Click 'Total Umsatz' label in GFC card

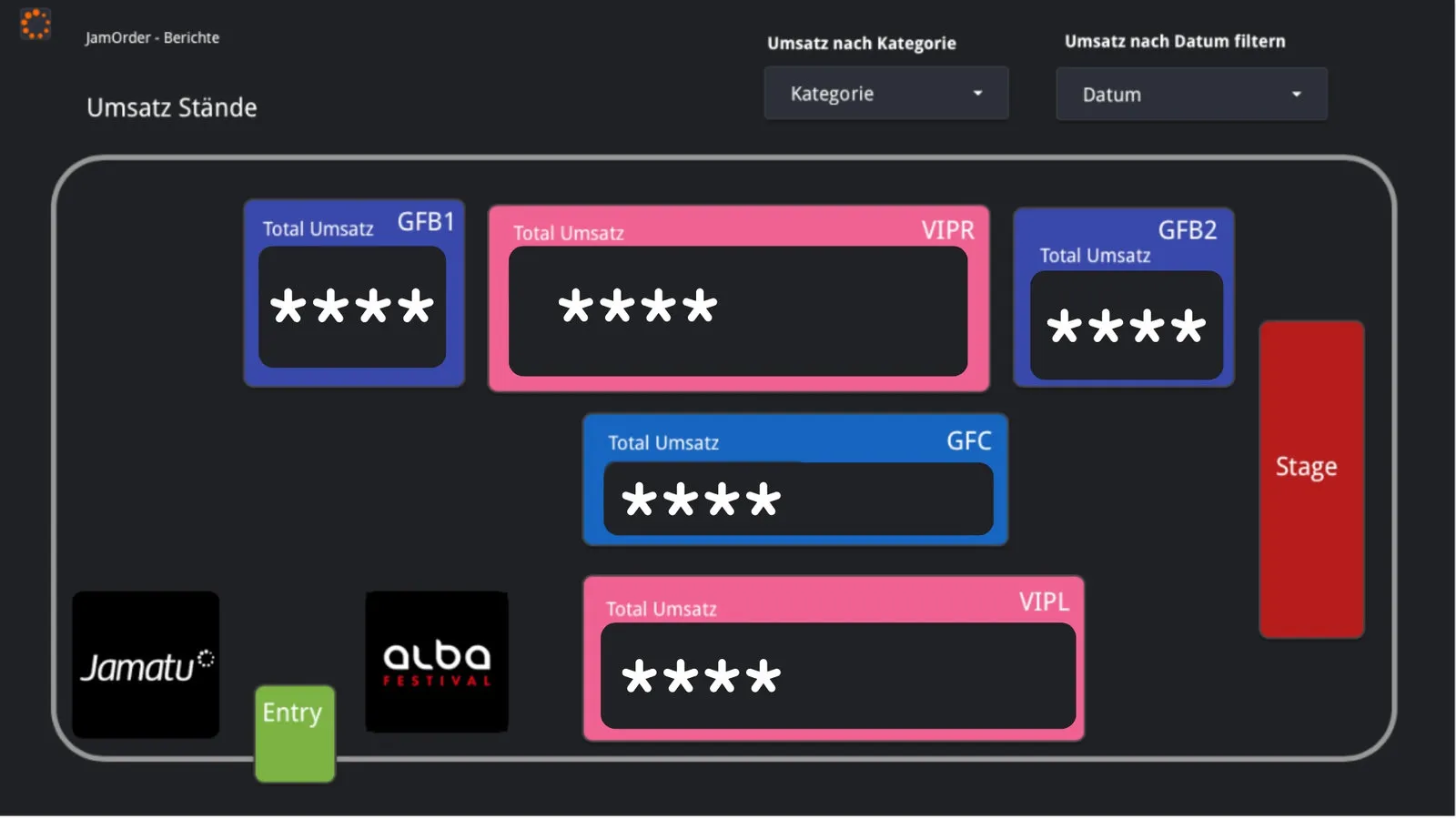click(x=663, y=443)
